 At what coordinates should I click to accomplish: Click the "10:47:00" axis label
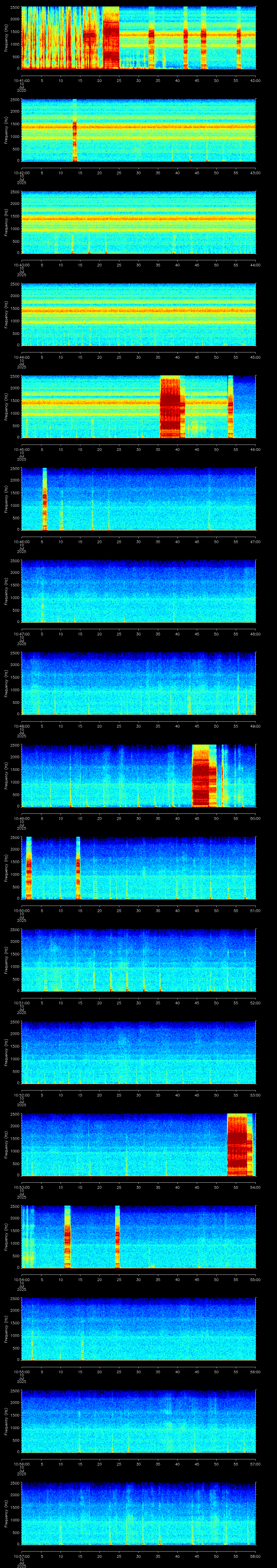click(x=21, y=634)
